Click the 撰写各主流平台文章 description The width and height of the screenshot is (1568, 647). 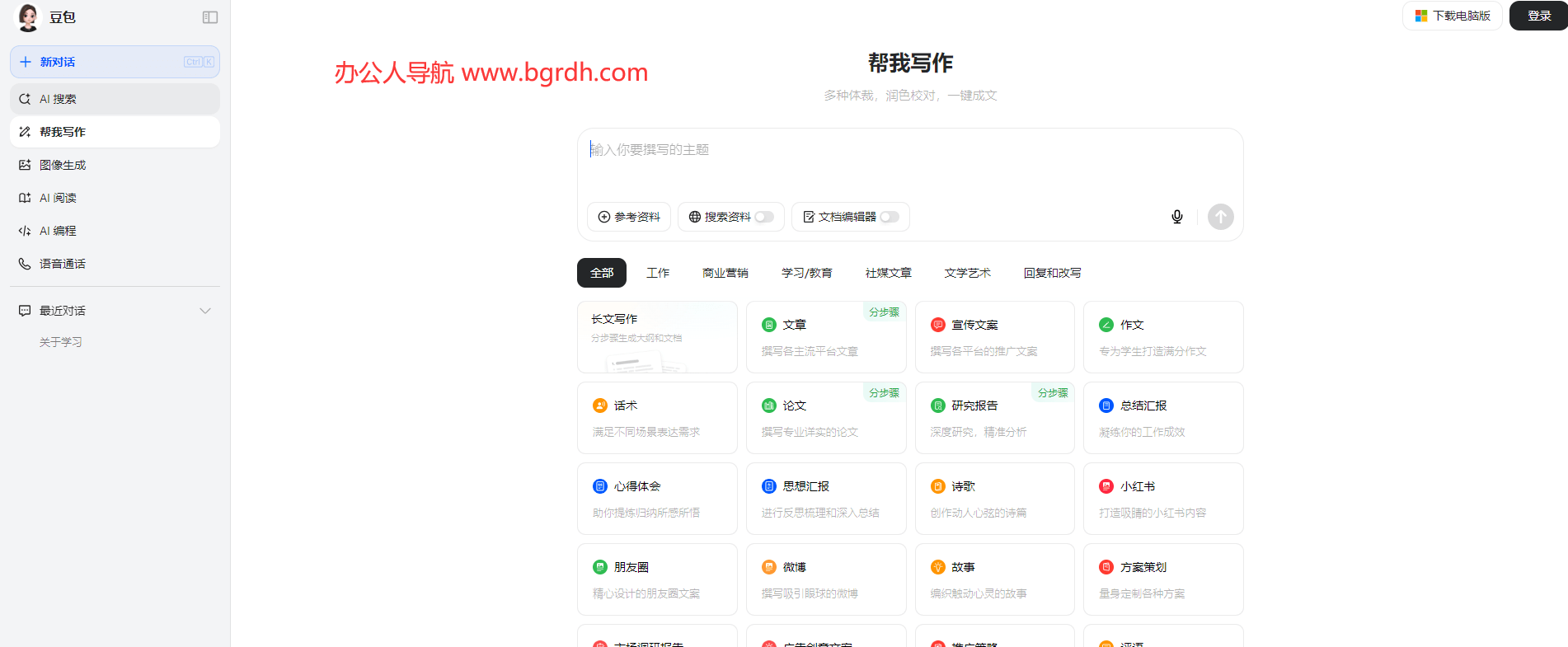tap(810, 351)
